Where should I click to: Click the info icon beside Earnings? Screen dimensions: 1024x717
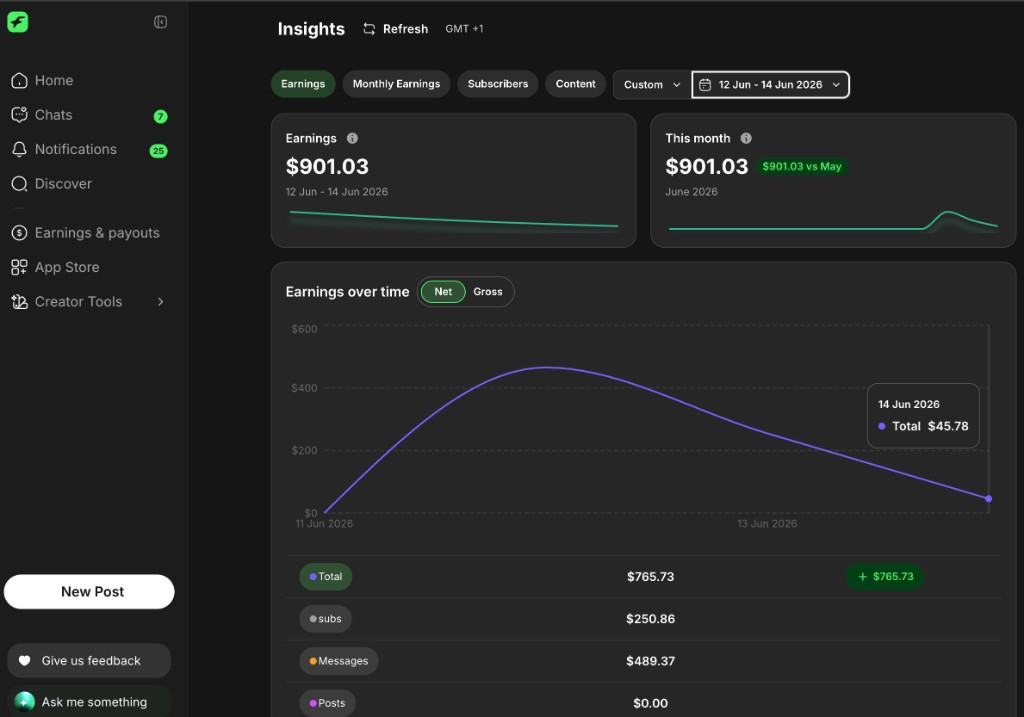352,138
